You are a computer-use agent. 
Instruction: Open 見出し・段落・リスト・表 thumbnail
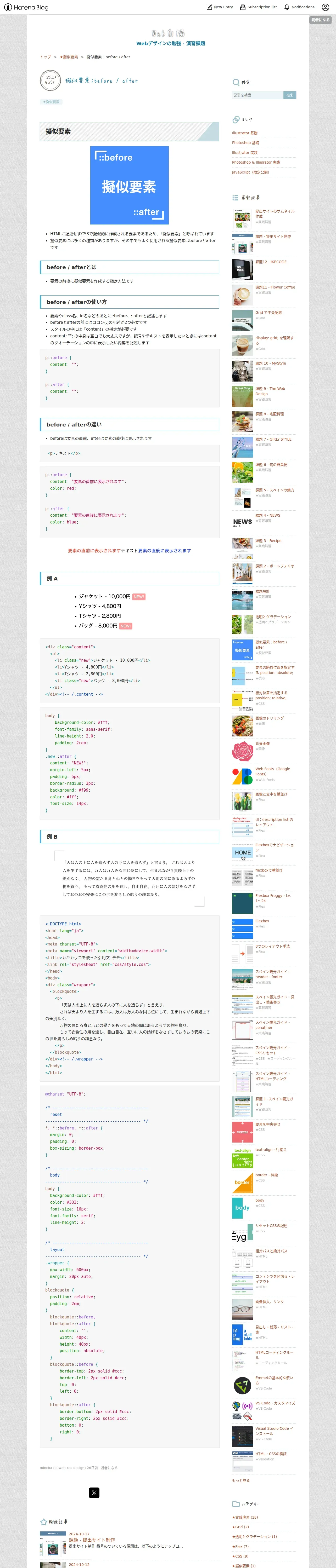coord(242,1334)
